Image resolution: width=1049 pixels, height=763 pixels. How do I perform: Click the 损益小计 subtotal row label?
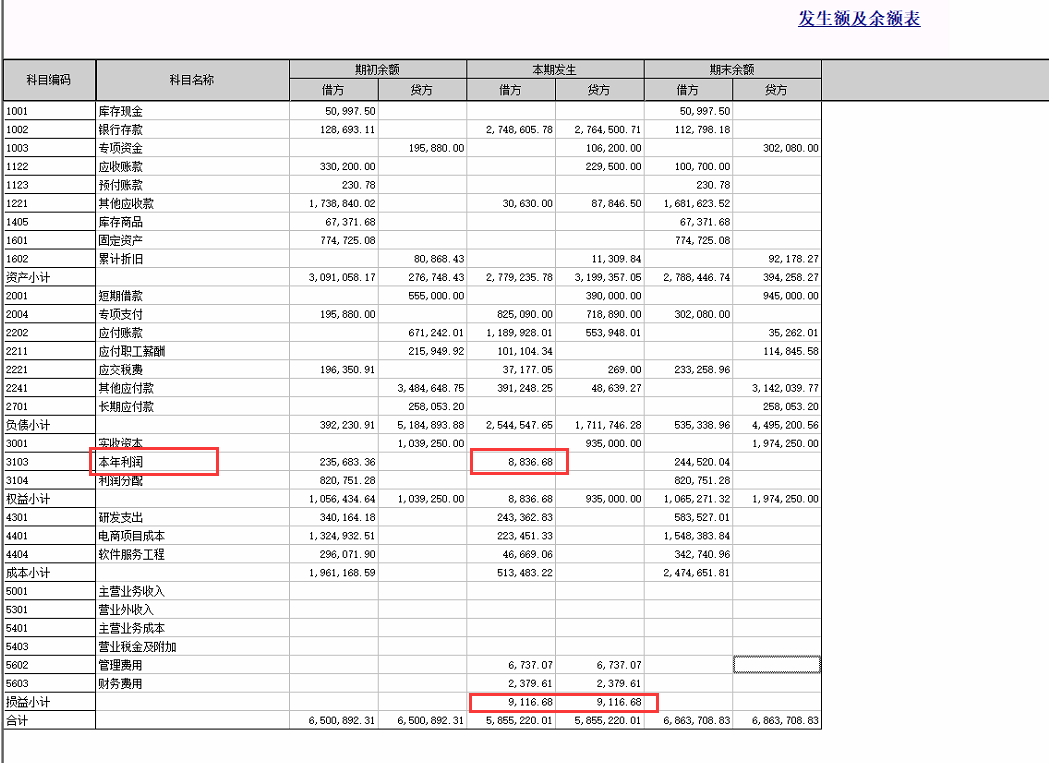27,702
